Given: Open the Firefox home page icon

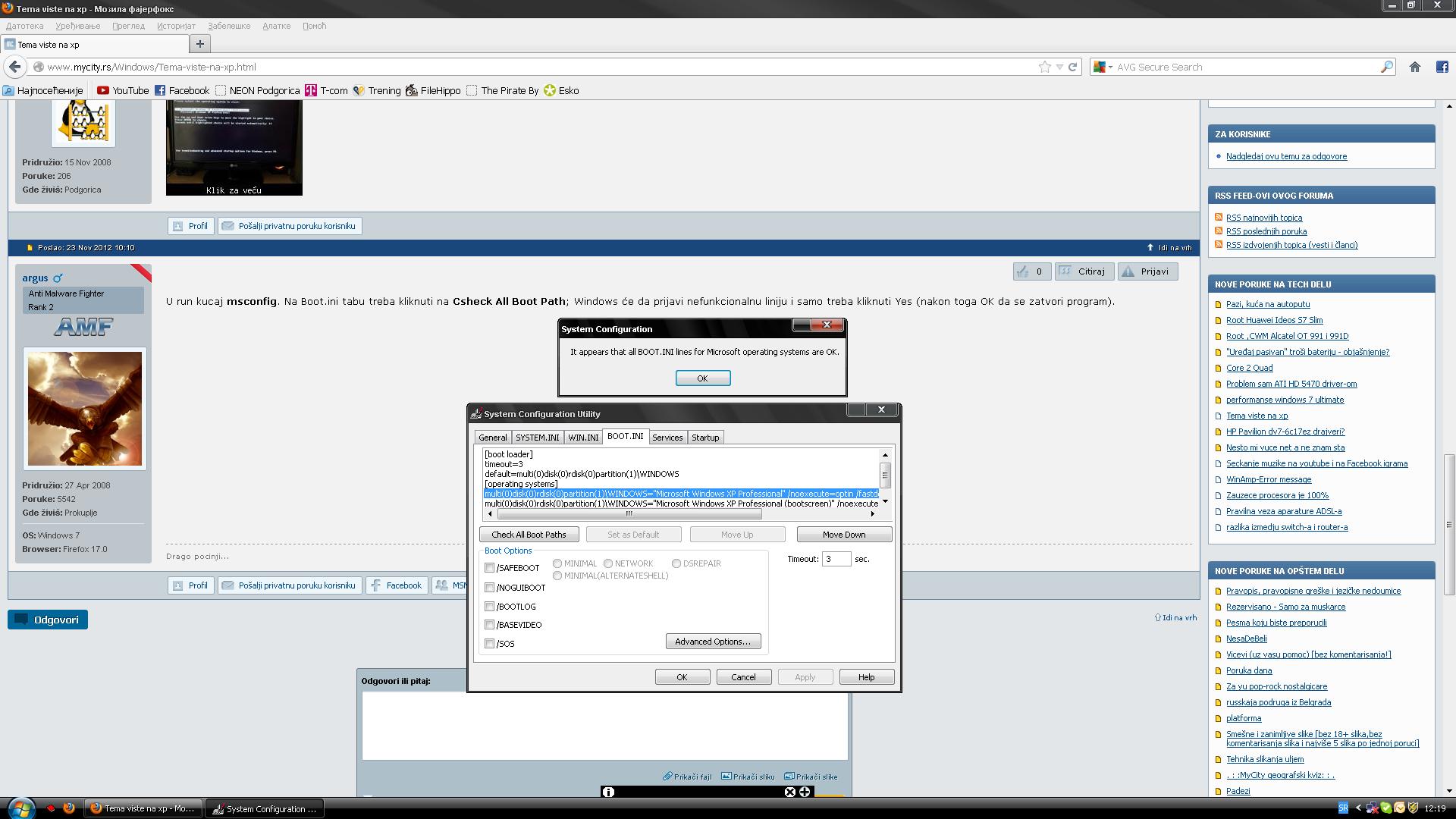Looking at the screenshot, I should point(1414,67).
